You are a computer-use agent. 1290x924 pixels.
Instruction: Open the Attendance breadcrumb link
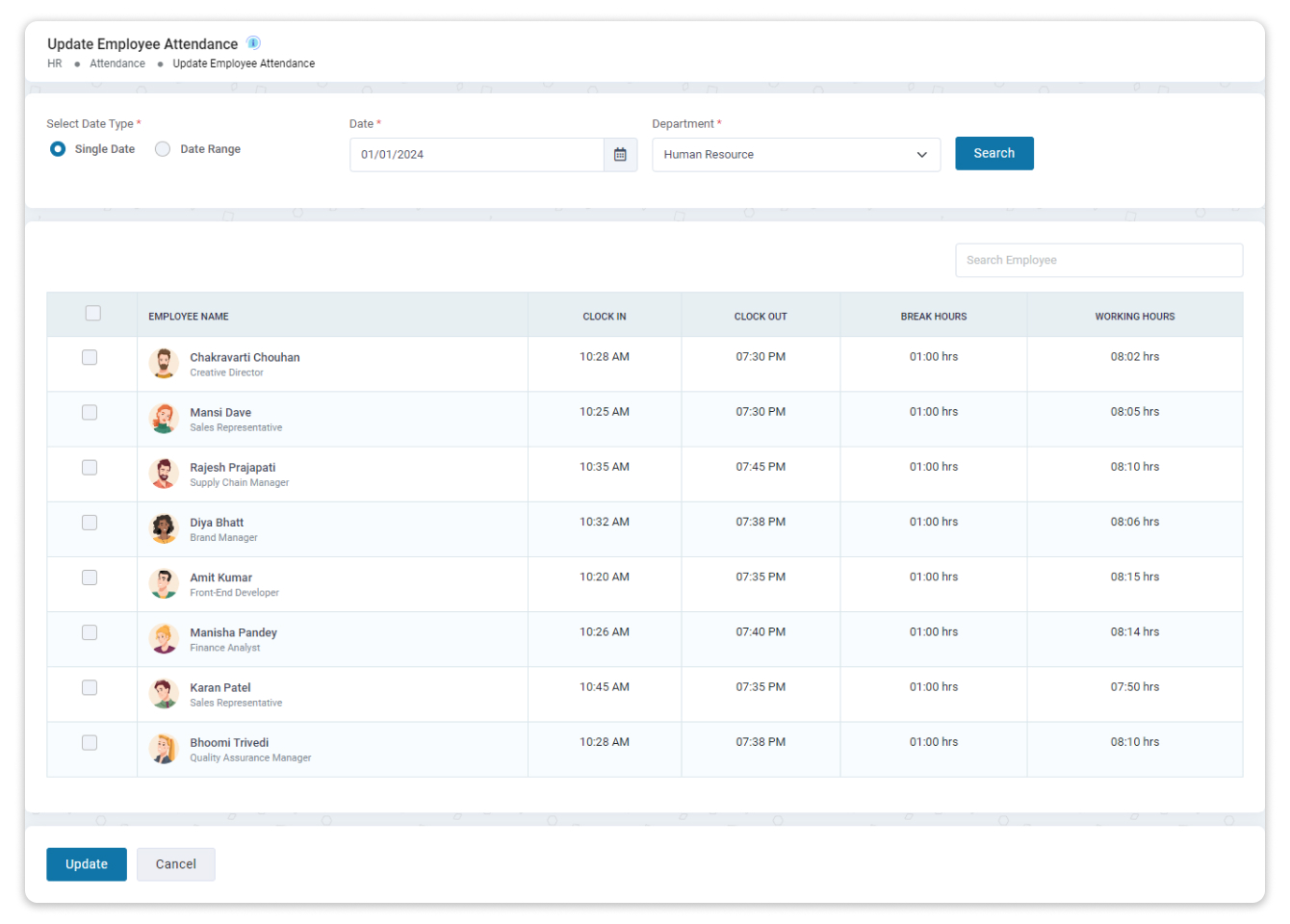pos(117,64)
